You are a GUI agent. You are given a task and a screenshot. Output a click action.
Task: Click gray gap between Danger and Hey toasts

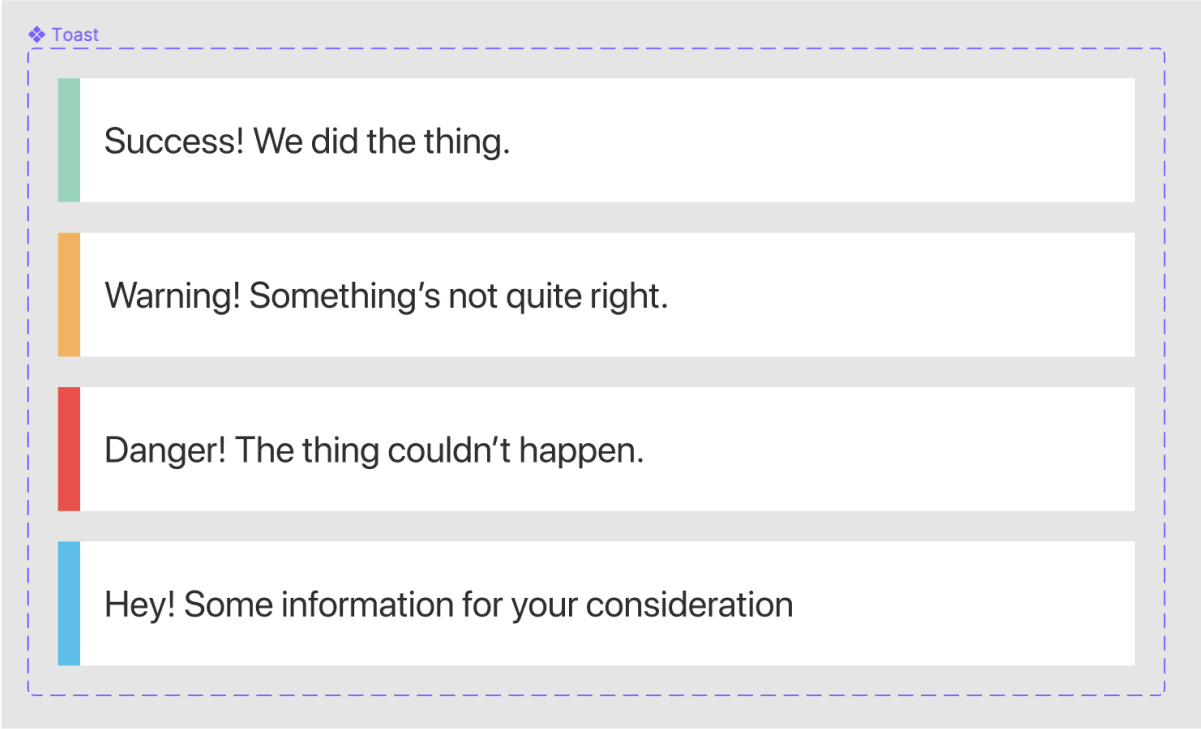(600, 526)
